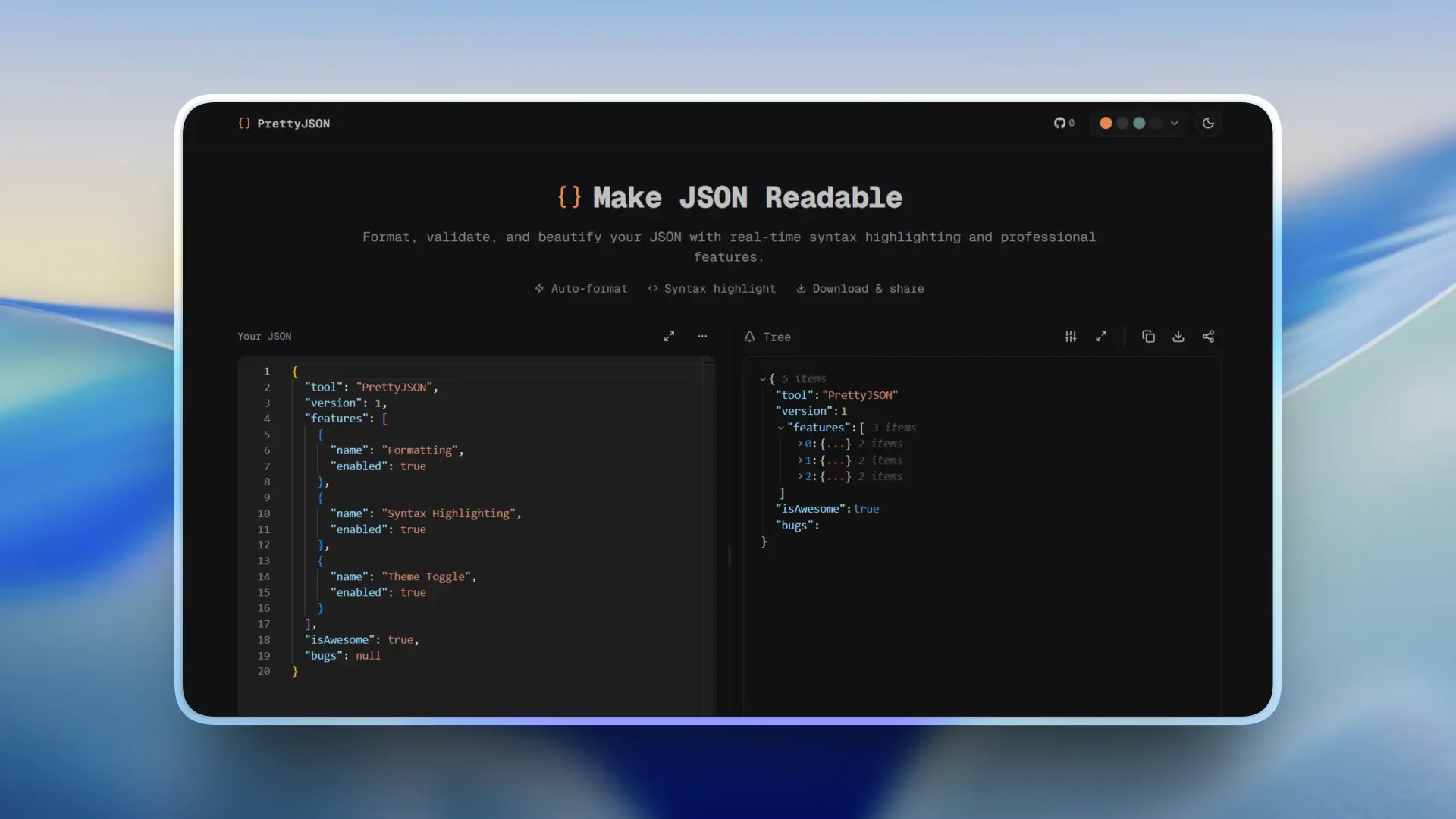The height and width of the screenshot is (819, 1456).
Task: Expand the Tree panel to fullscreen
Action: [x=1102, y=336]
